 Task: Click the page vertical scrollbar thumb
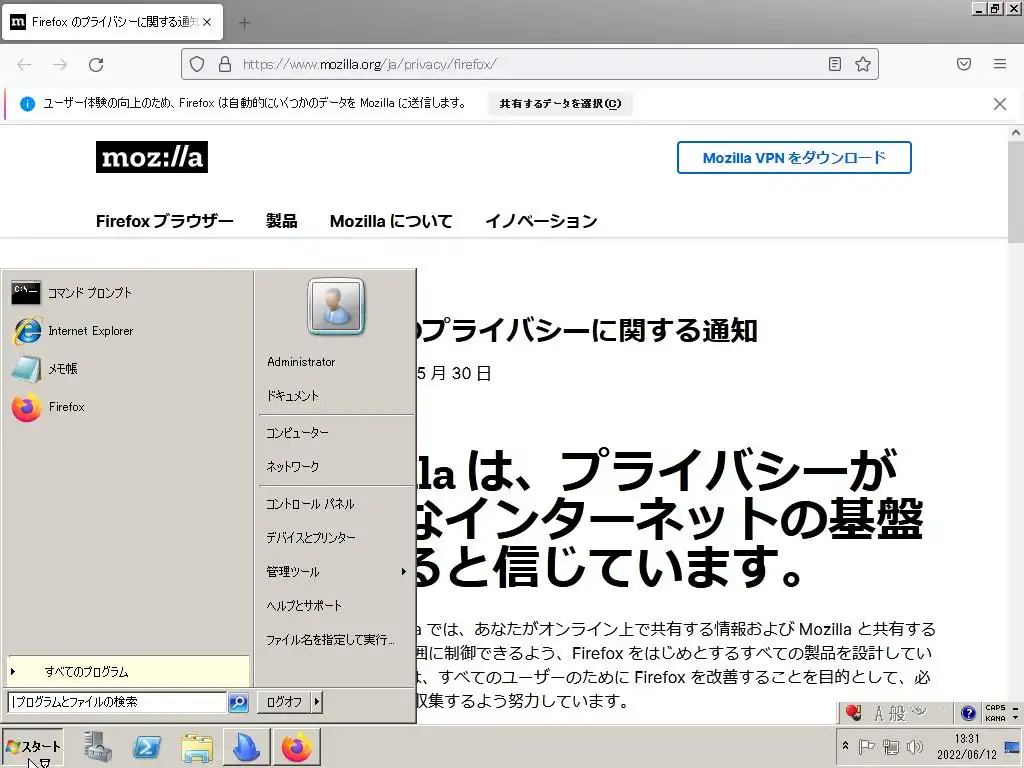(1016, 191)
